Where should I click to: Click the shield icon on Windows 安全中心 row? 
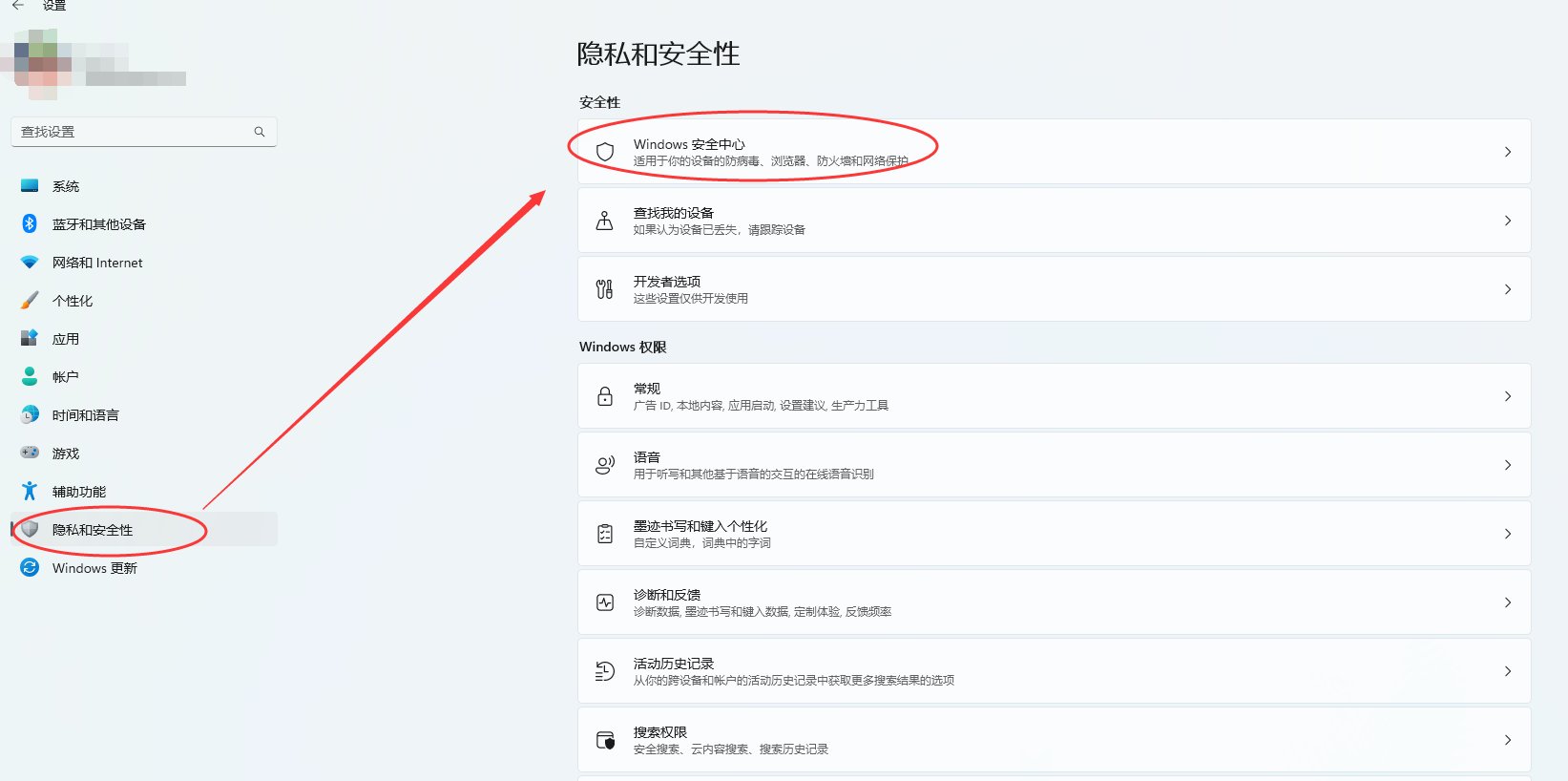click(605, 152)
